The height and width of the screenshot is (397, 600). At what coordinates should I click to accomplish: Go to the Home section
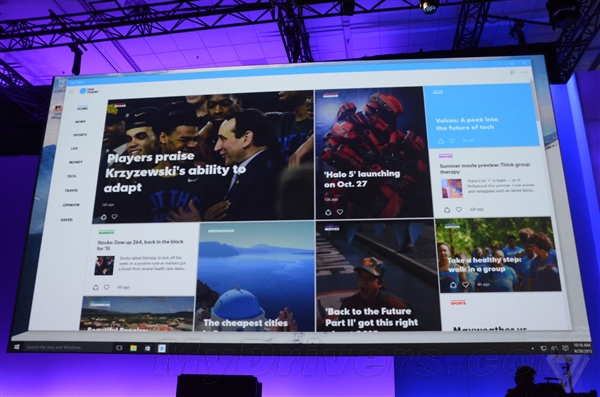[82, 108]
